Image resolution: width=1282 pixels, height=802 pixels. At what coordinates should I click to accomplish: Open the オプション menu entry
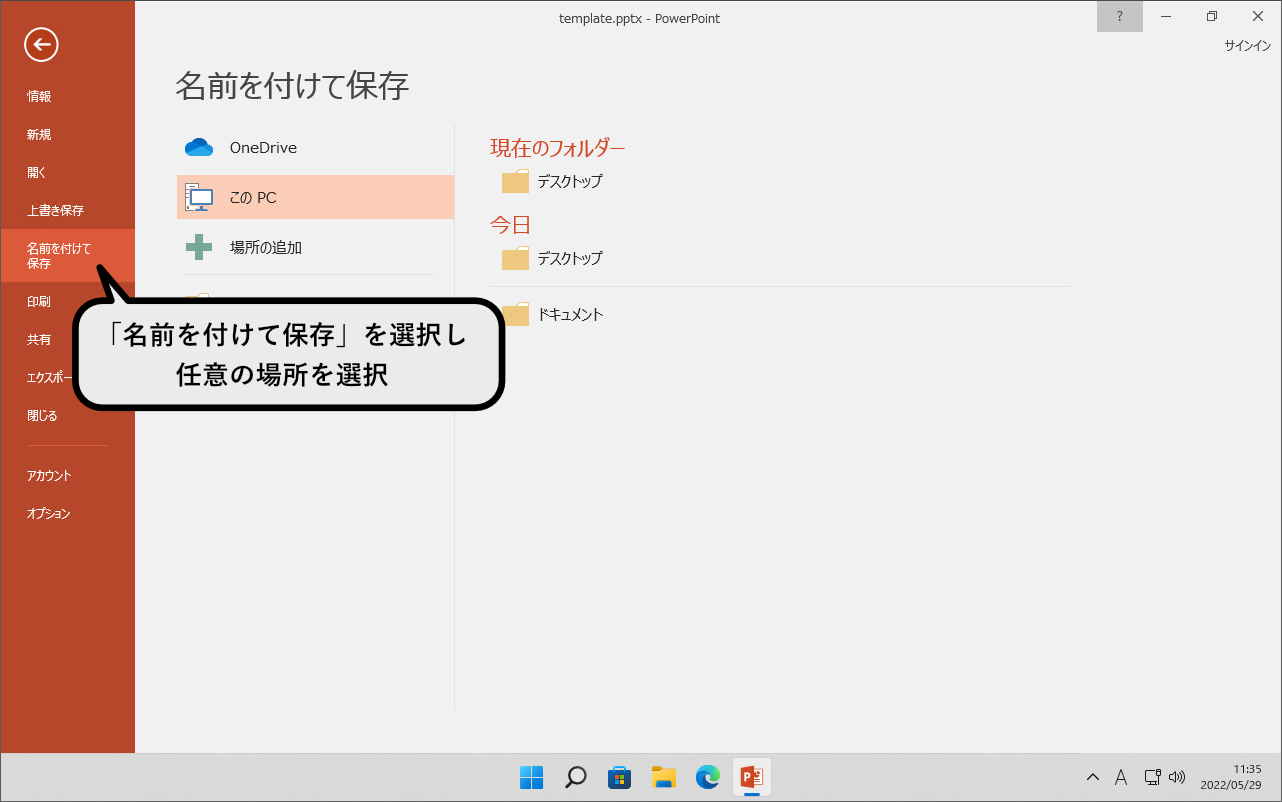[x=49, y=514]
